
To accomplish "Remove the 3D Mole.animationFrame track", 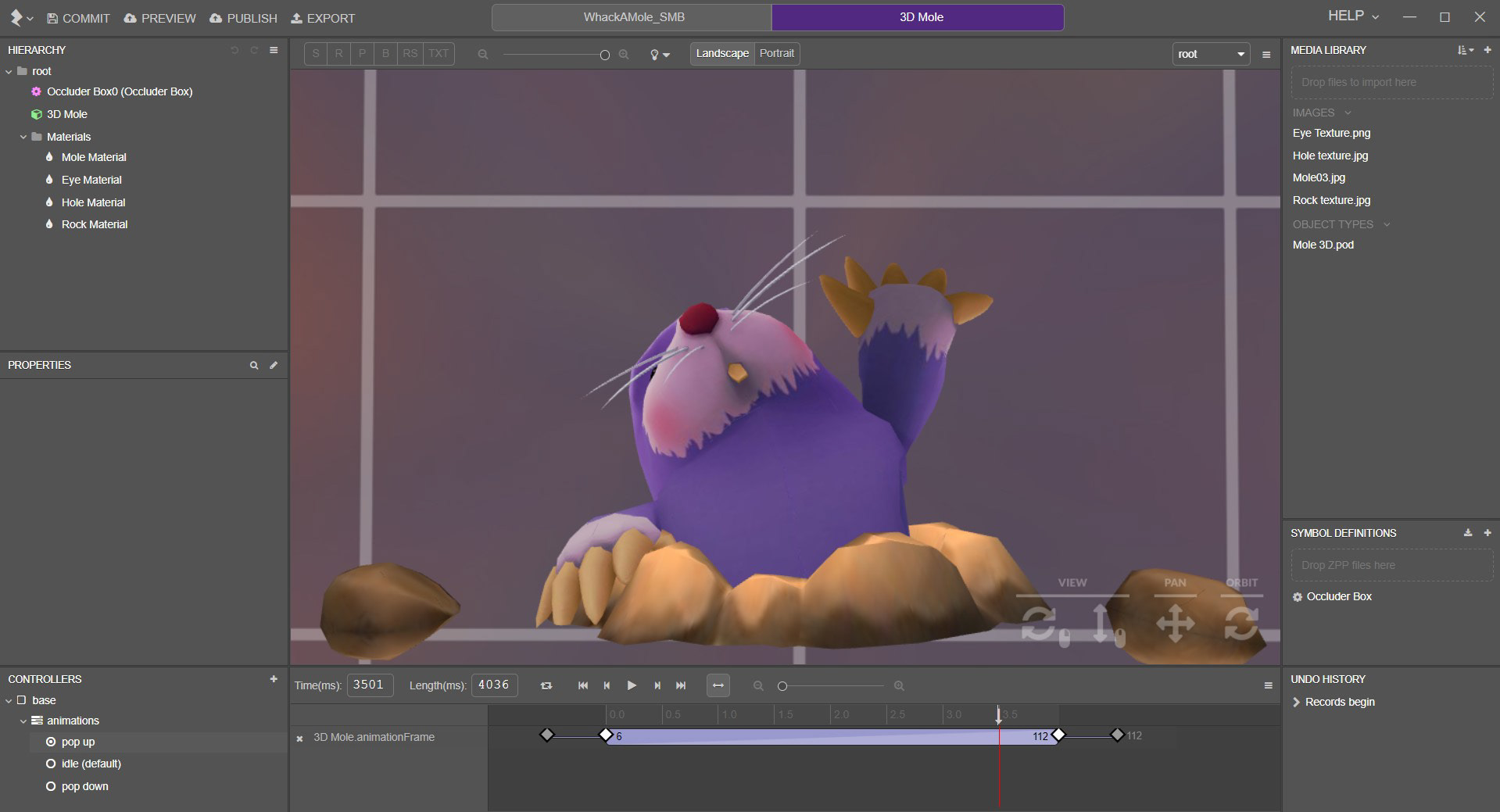I will coord(299,739).
